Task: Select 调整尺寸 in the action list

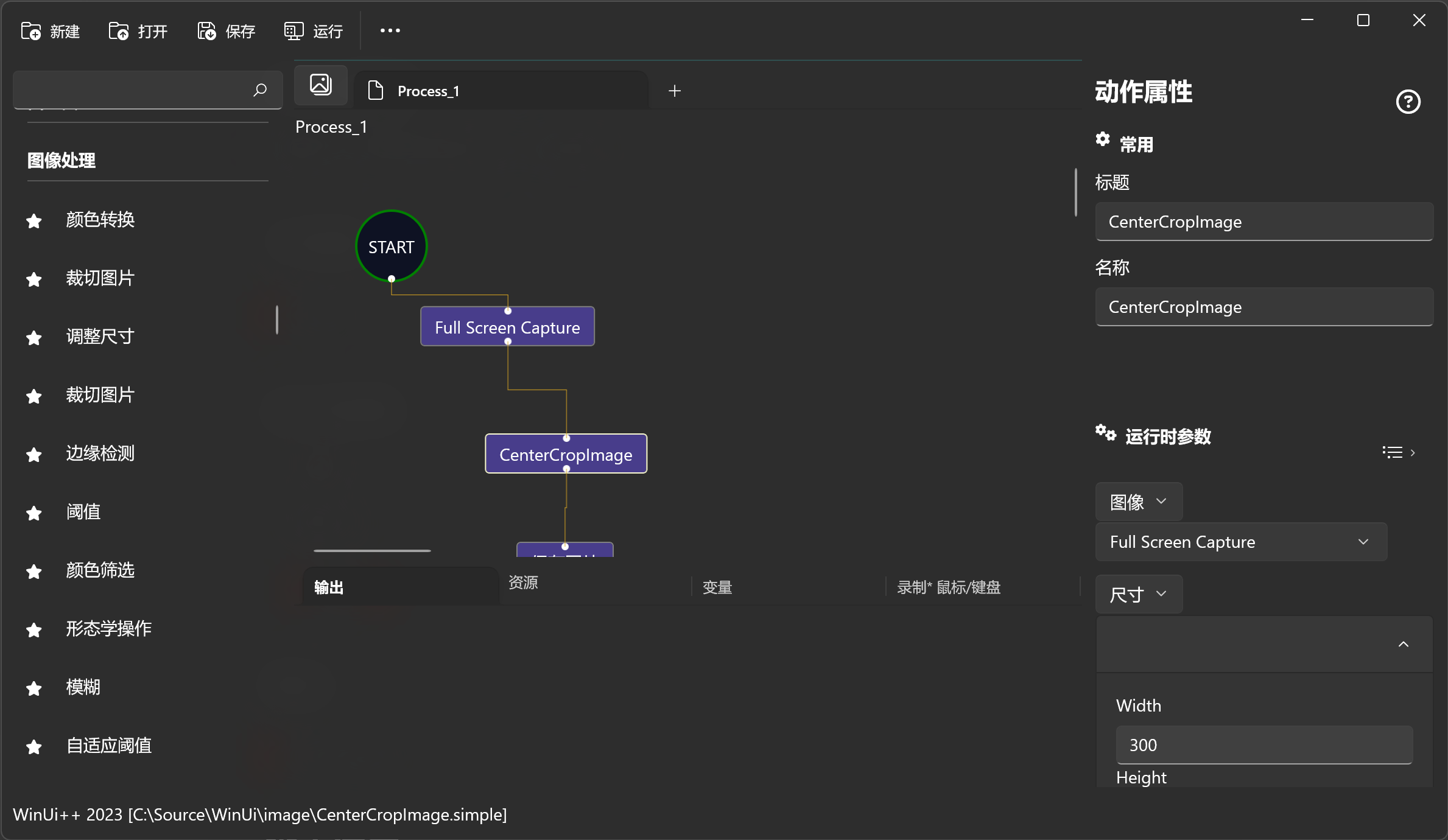Action: [x=100, y=337]
